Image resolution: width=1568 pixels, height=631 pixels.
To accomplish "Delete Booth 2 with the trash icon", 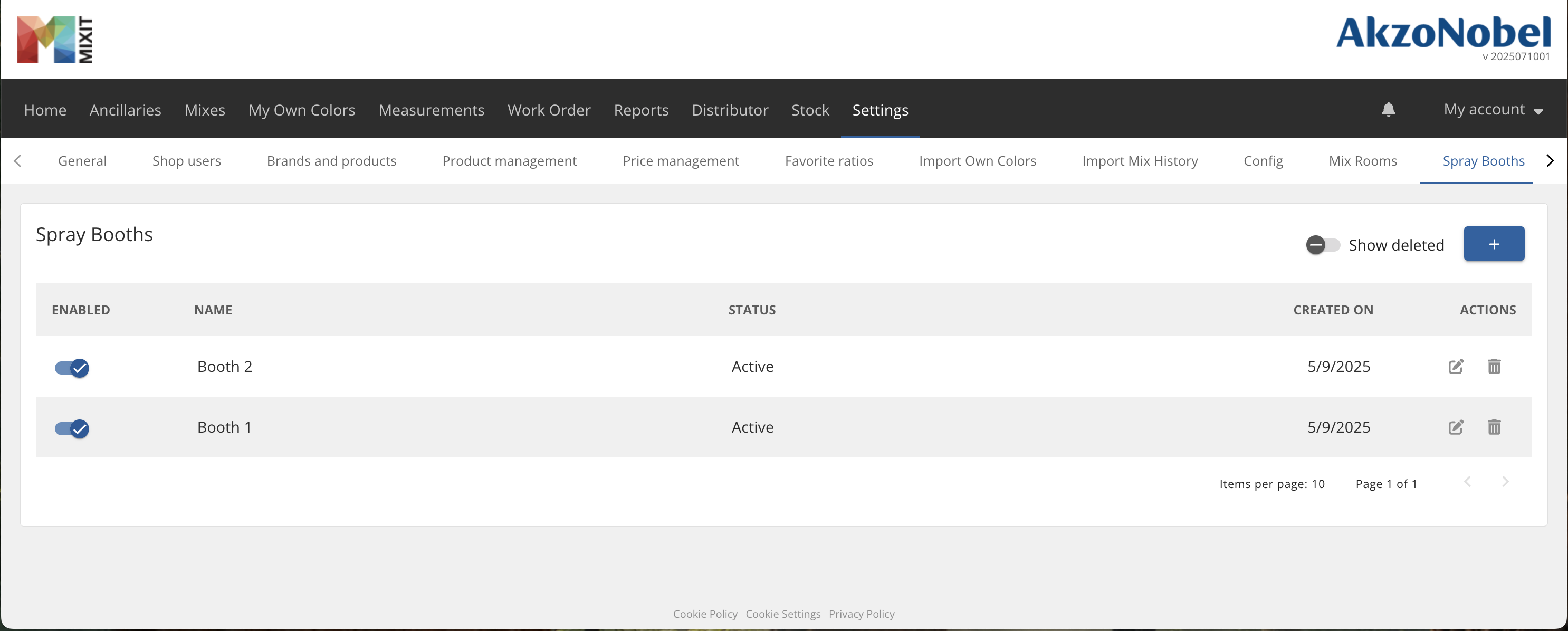I will [1494, 366].
